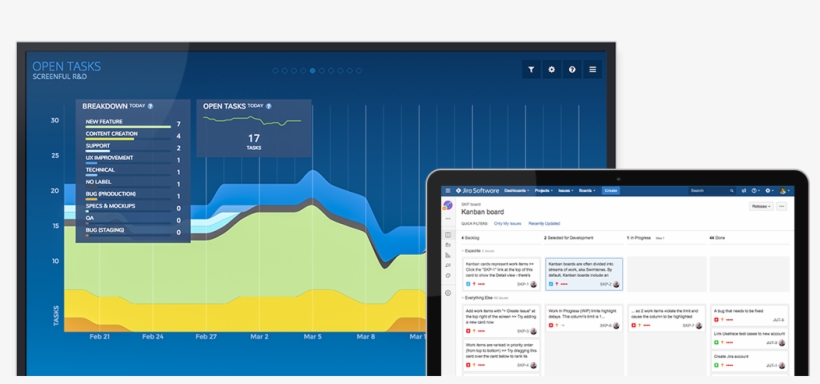Click the blue task icon on SKP-1 card
This screenshot has height=384, width=820.
point(468,284)
